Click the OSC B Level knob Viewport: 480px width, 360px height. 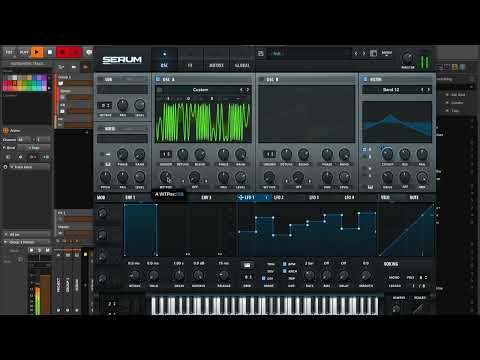tap(344, 178)
